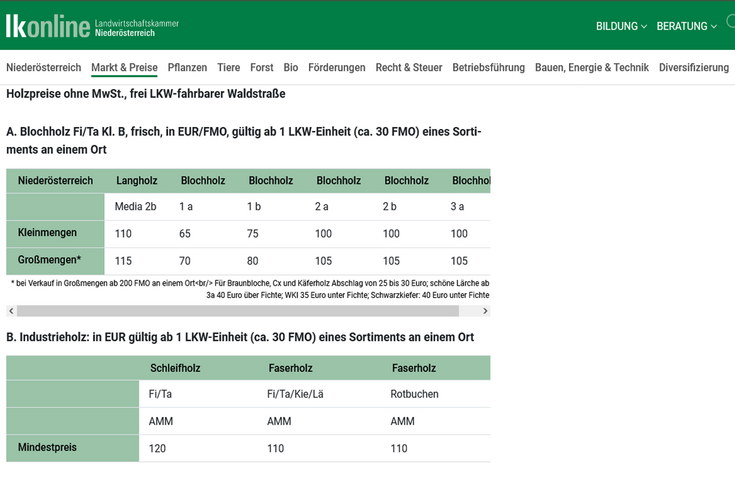This screenshot has height=477, width=735.
Task: Open the Diversifizierung nav item
Action: click(694, 67)
